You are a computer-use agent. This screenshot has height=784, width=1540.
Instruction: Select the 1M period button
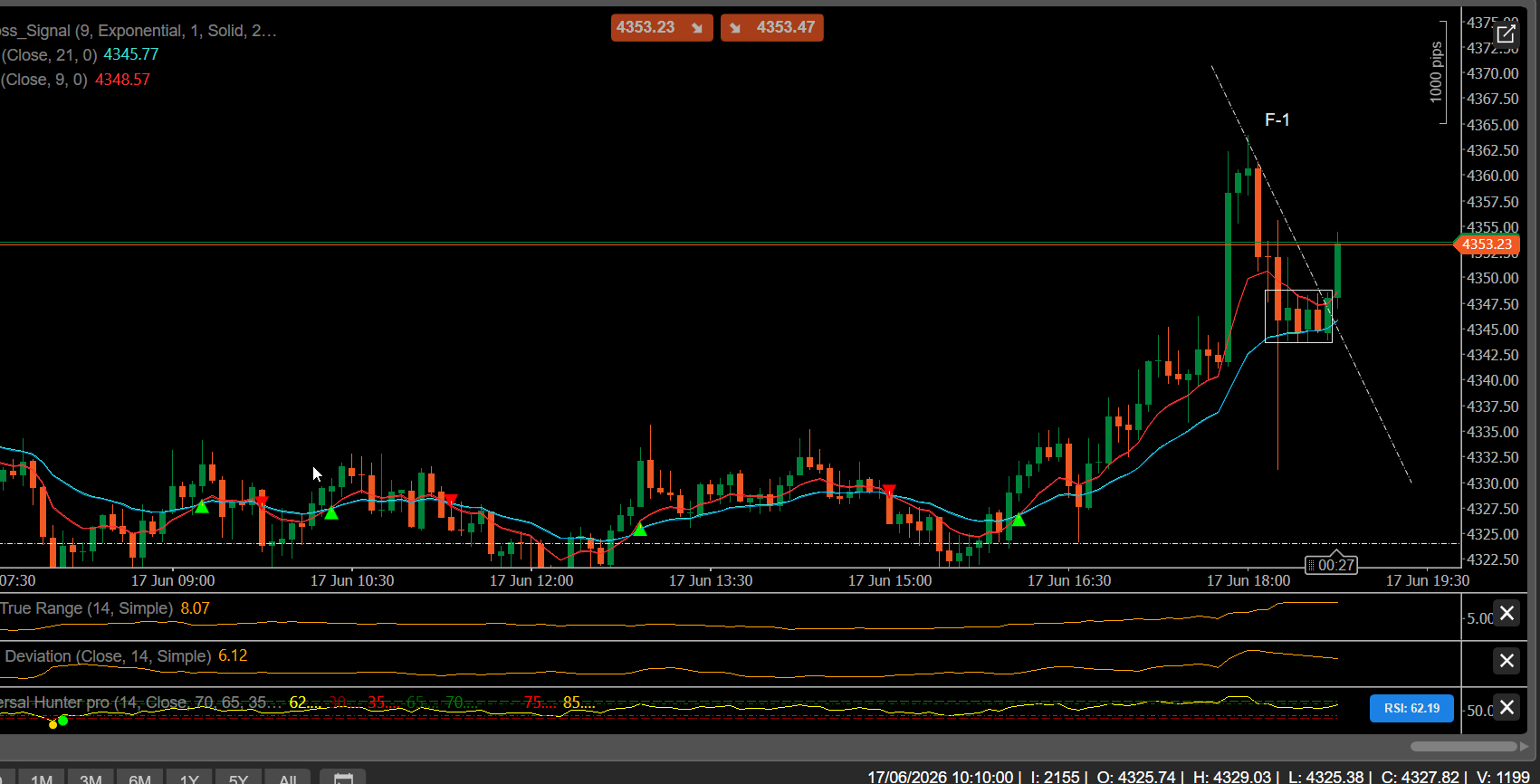point(42,778)
